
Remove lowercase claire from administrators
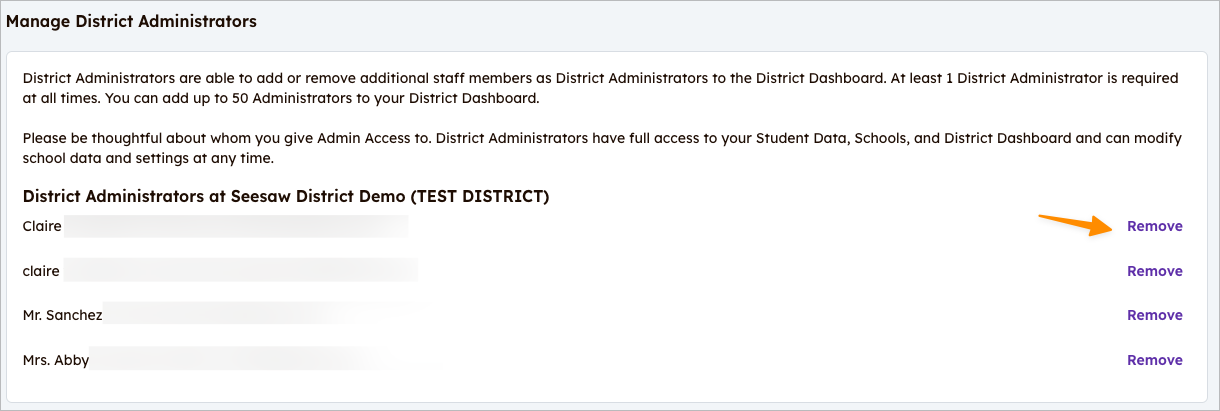coord(1154,271)
